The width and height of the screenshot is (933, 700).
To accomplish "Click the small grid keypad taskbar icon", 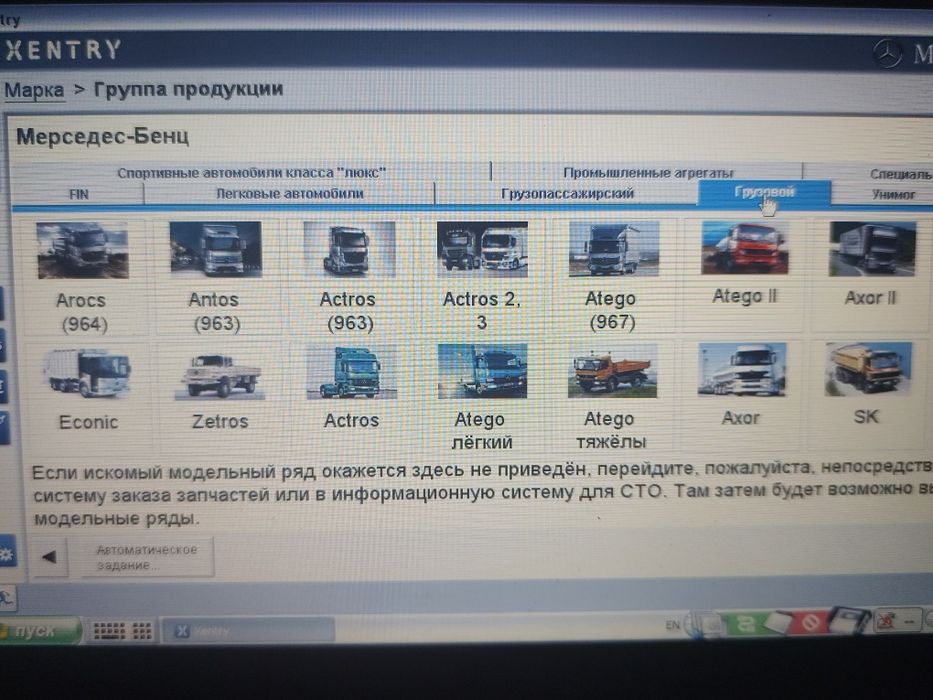I will (142, 631).
